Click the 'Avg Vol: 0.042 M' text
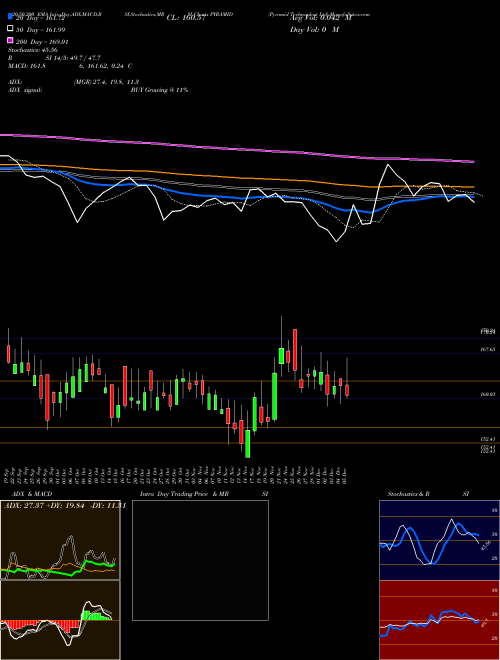500x660 pixels. pos(320,18)
